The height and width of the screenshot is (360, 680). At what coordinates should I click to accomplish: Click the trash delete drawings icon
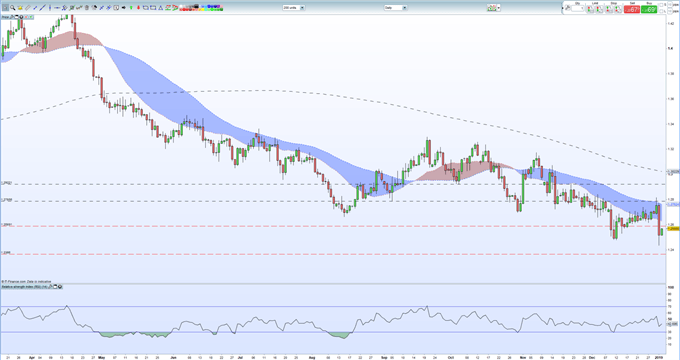[x=87, y=8]
